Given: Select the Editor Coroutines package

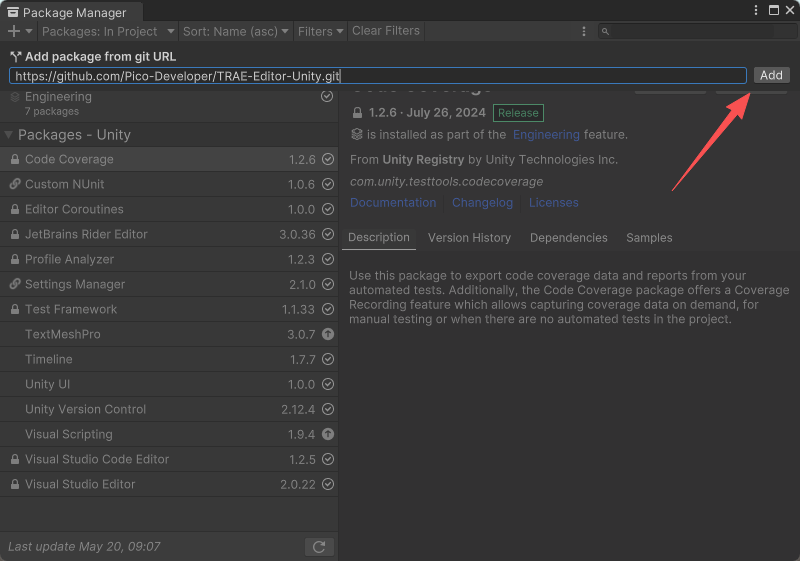Looking at the screenshot, I should 169,209.
